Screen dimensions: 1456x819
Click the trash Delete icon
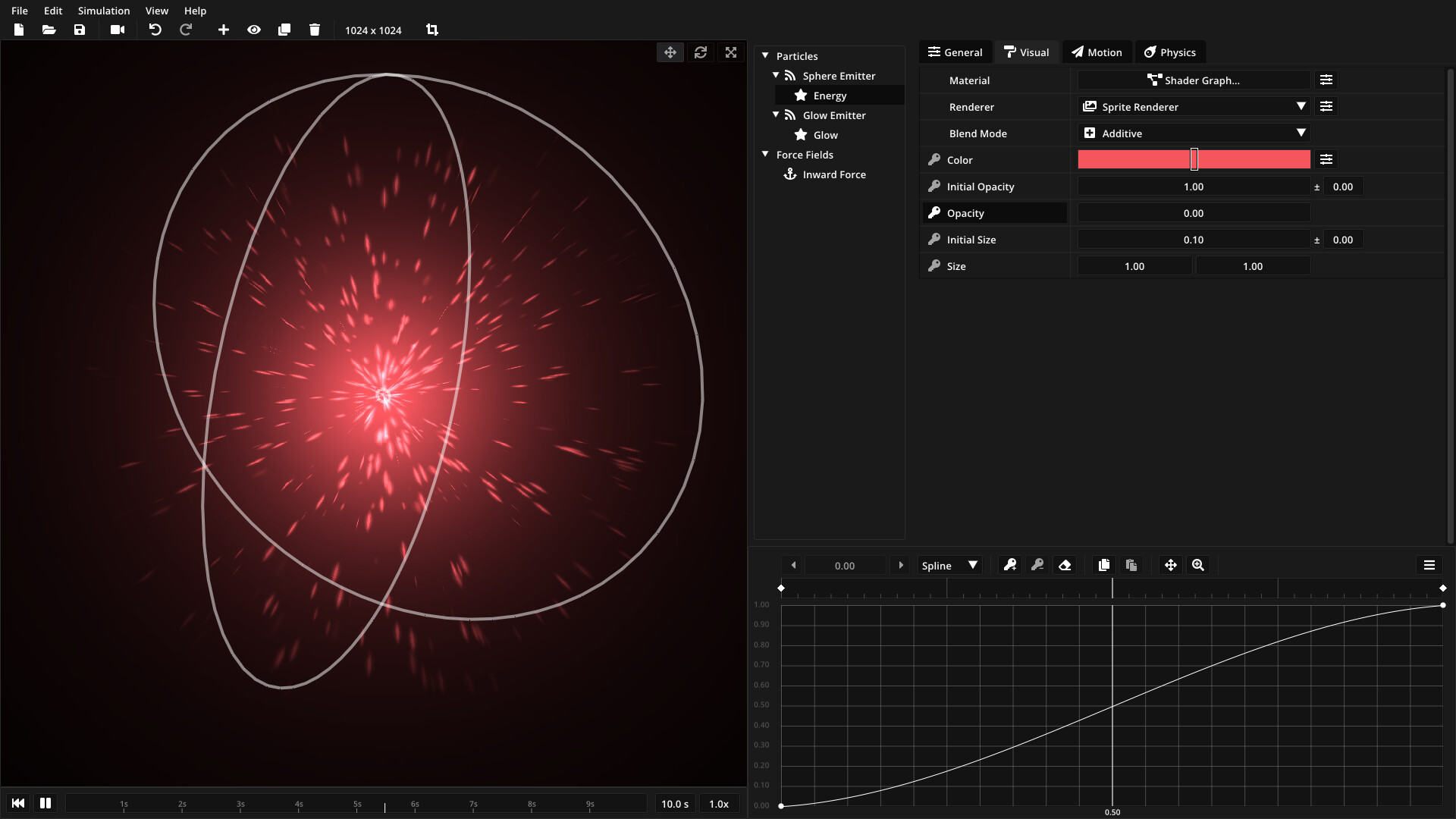[x=315, y=30]
